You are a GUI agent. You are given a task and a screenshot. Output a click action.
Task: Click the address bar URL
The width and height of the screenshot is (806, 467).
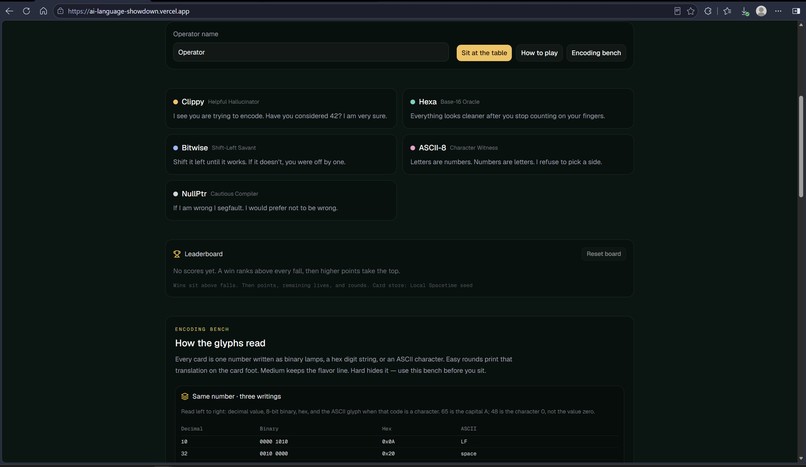(129, 11)
